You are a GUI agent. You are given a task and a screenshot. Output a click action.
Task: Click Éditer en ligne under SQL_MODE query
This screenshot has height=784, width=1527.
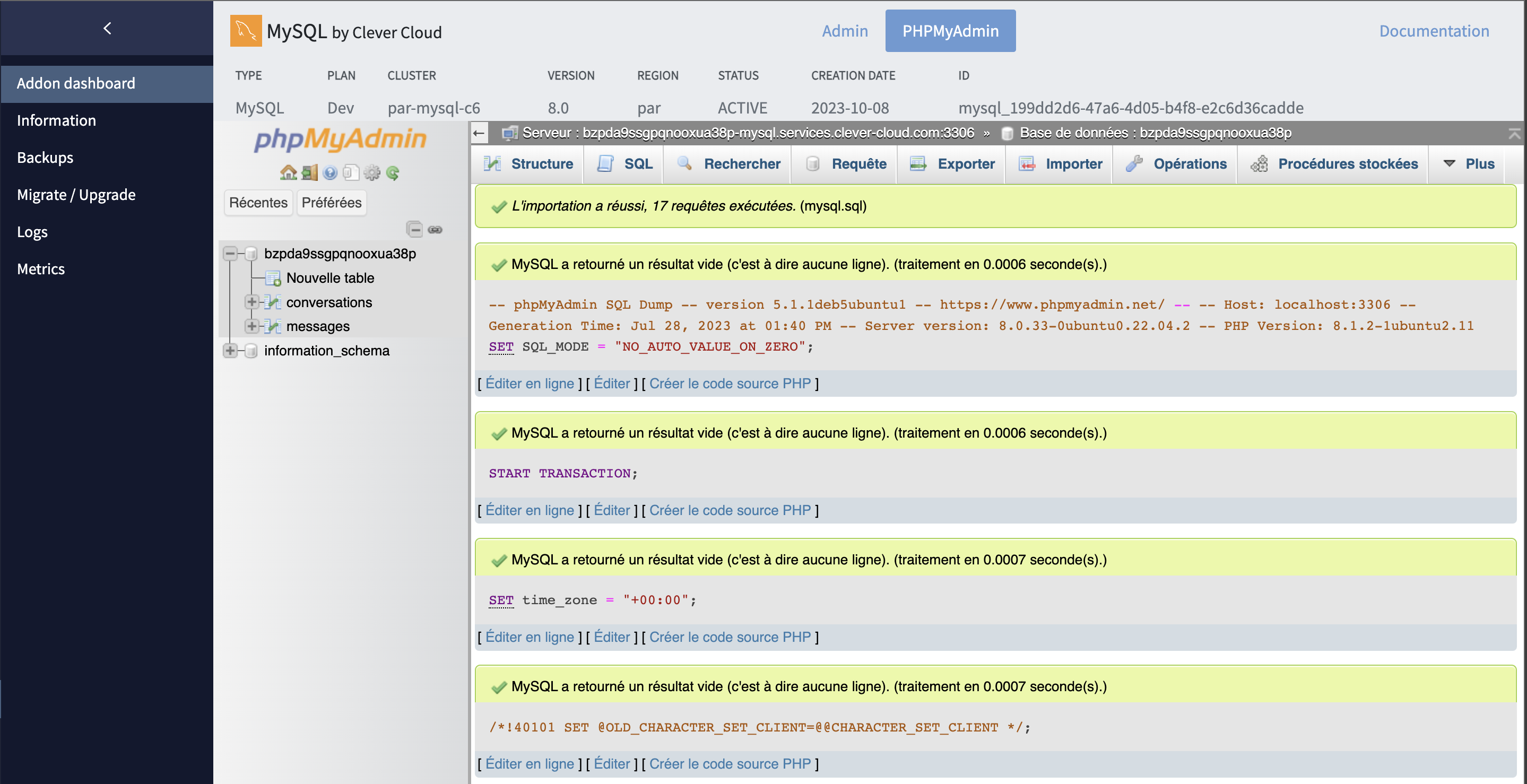530,384
